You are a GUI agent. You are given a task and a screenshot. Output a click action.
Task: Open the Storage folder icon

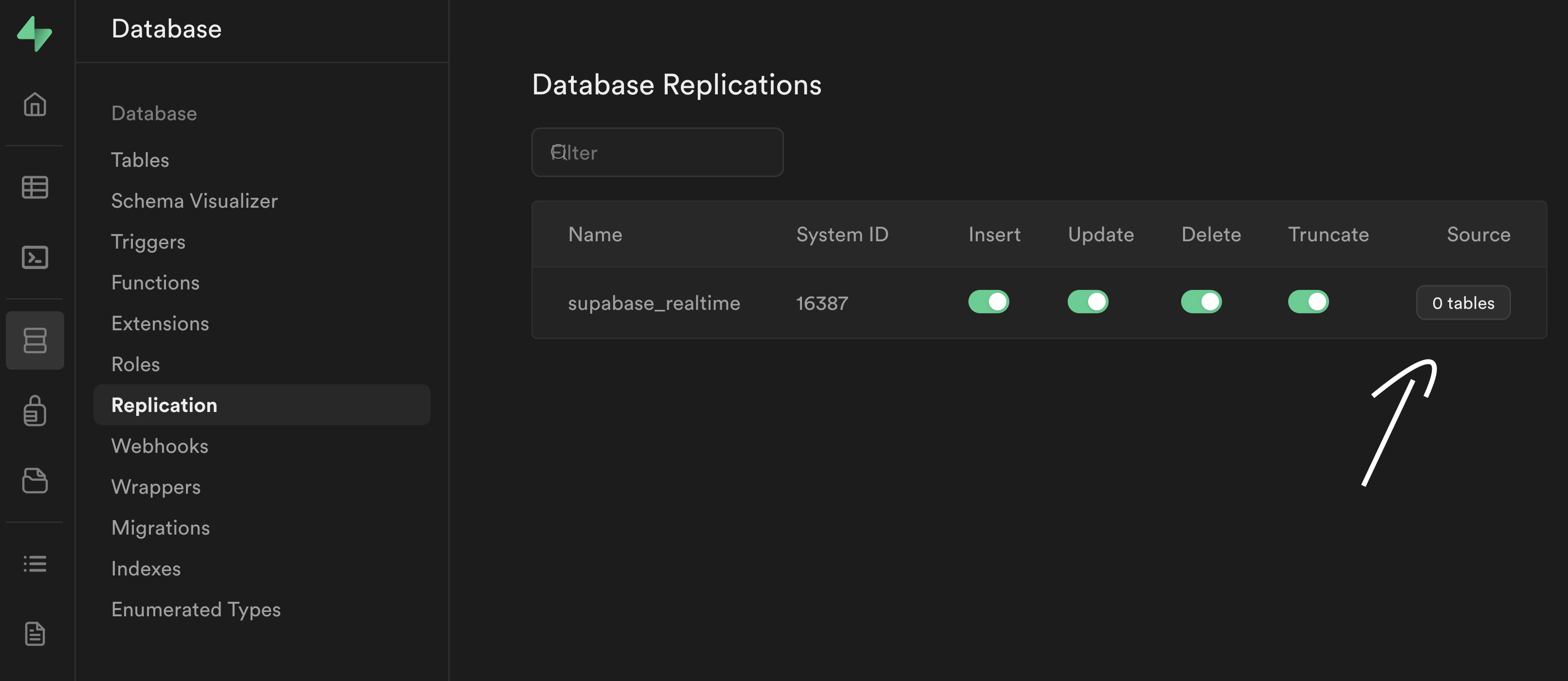pyautogui.click(x=35, y=481)
